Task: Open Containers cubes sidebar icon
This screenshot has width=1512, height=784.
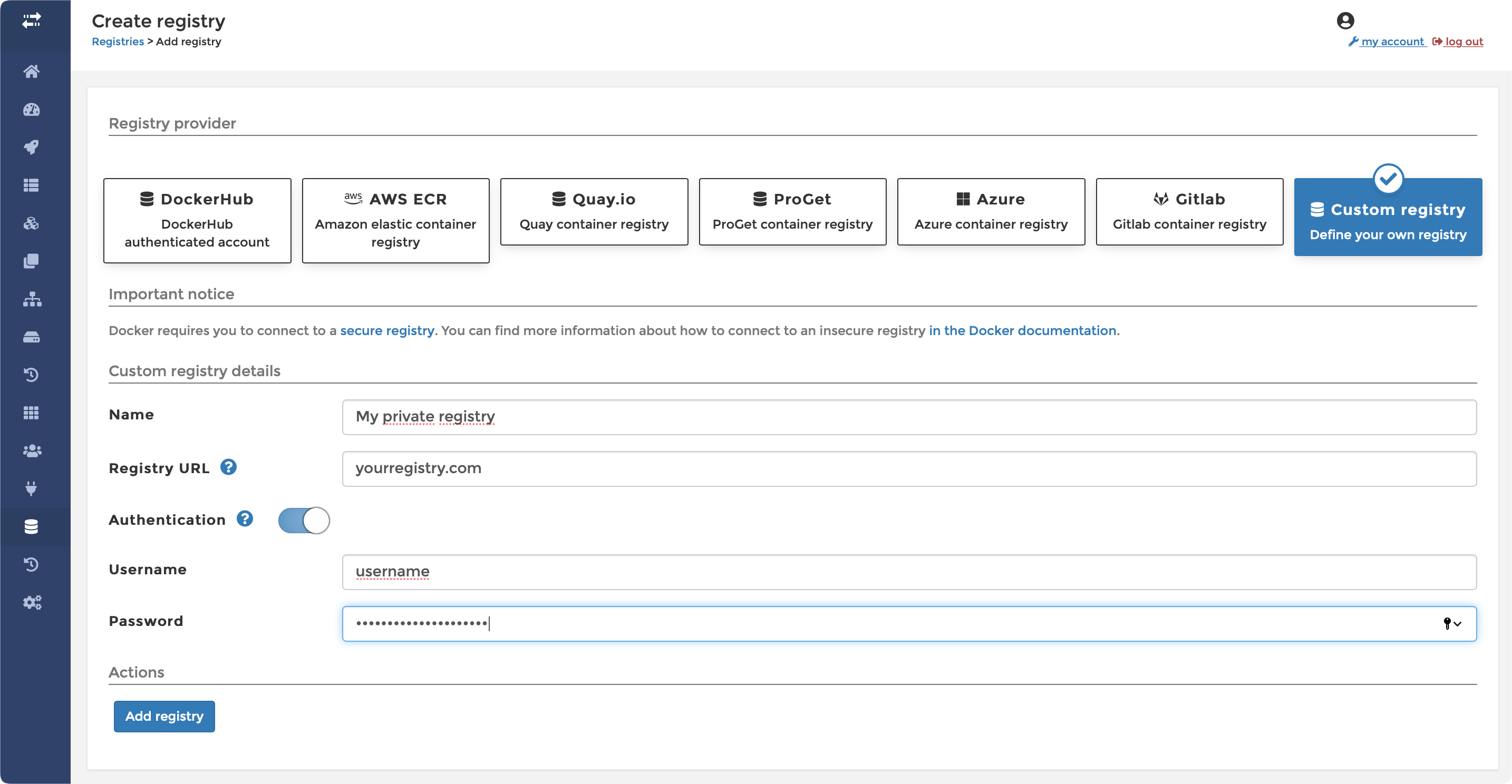Action: click(32, 223)
